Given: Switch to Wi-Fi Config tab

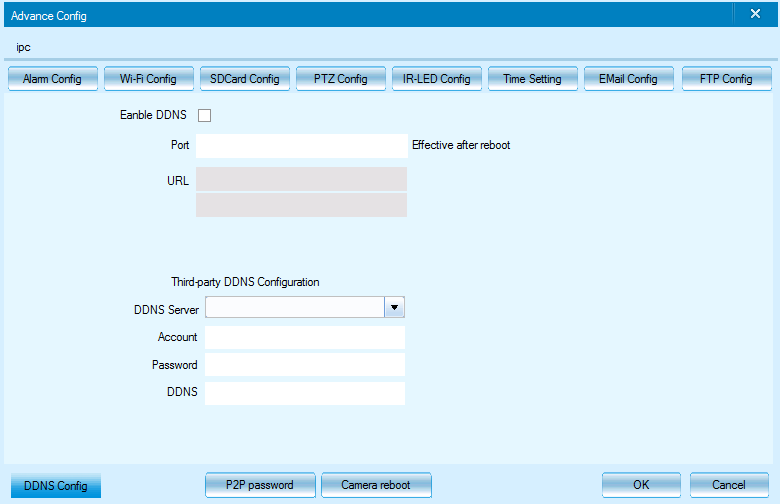Looking at the screenshot, I should (x=149, y=79).
